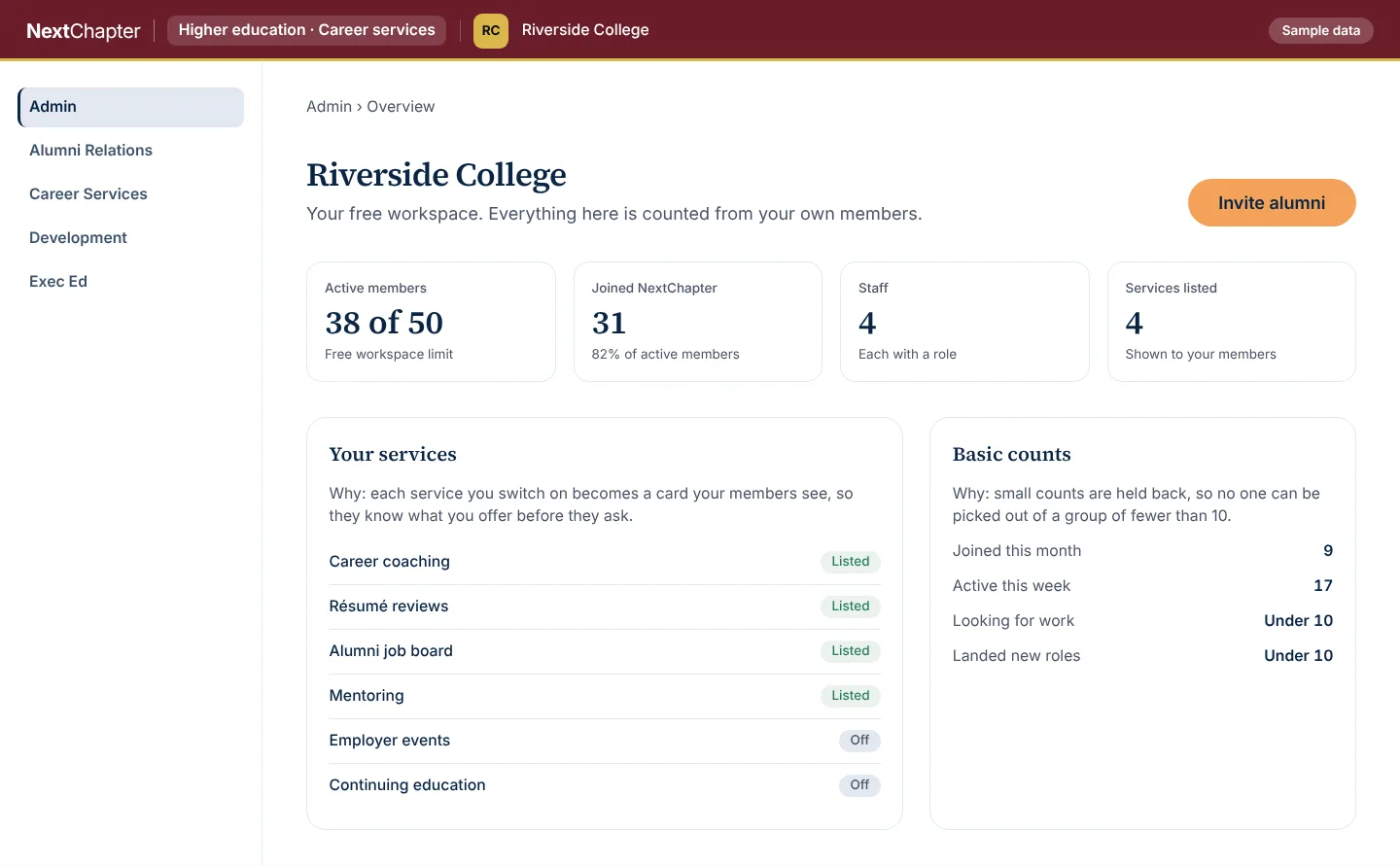Click the Joined this month label

point(1017,551)
